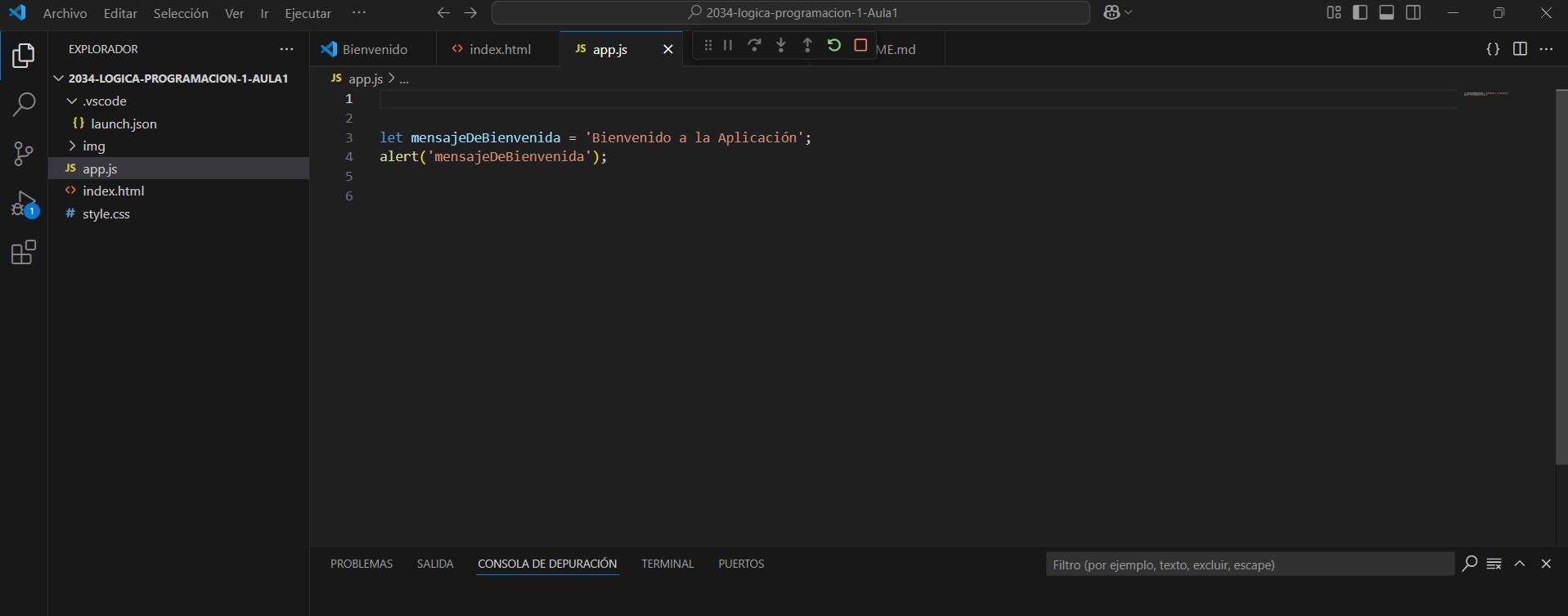1568x616 pixels.
Task: Maximize the panel with the chevron
Action: pyautogui.click(x=1520, y=564)
